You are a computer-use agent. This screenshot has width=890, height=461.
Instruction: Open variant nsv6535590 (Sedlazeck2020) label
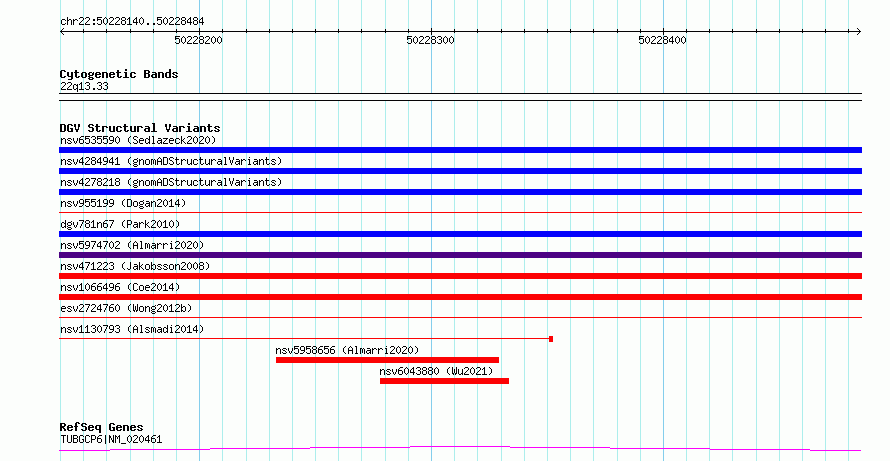point(138,140)
